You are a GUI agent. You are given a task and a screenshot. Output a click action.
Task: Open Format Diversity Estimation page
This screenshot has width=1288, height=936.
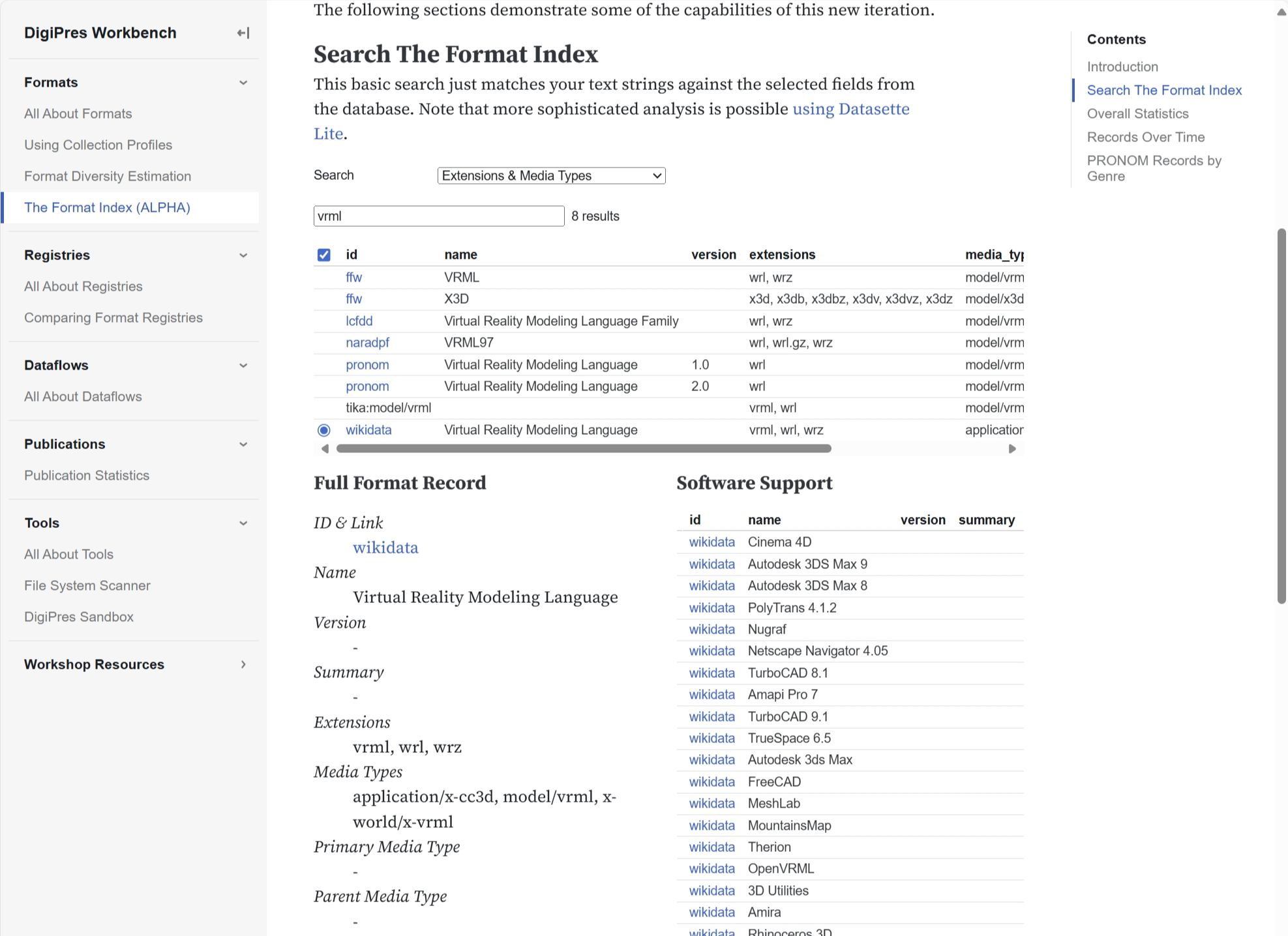click(108, 176)
